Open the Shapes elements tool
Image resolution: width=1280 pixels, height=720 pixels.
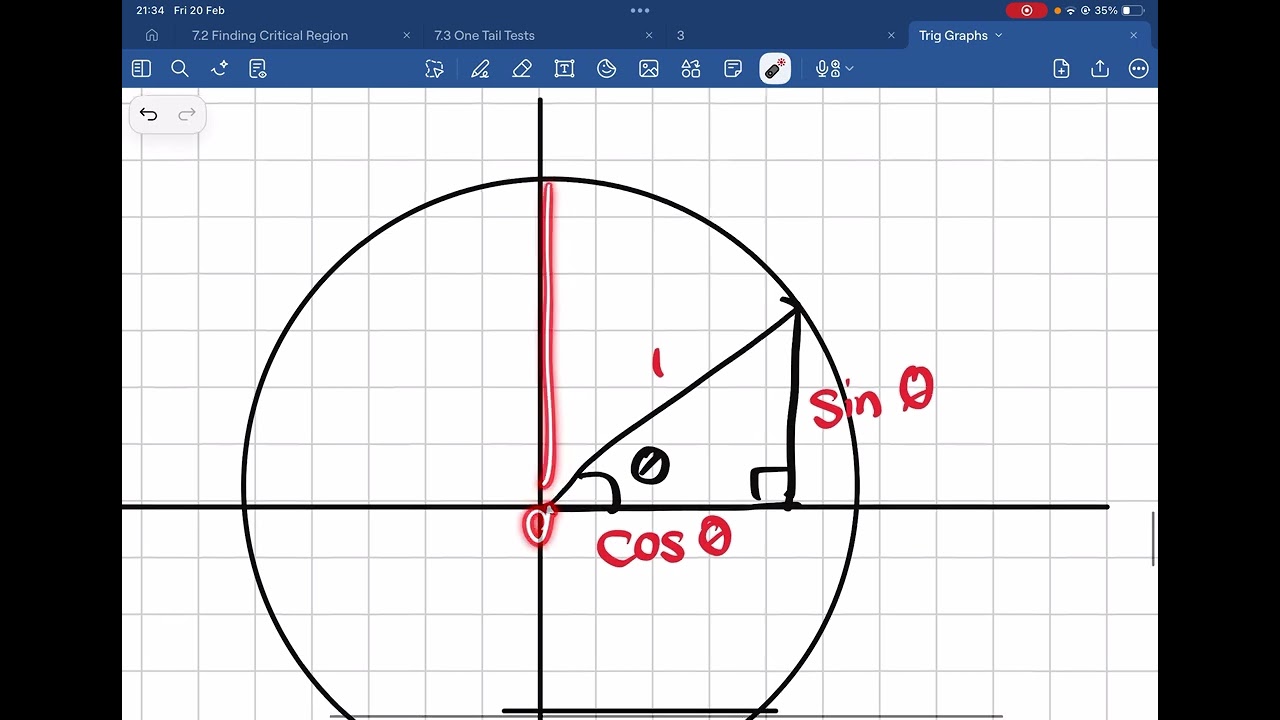coord(691,69)
